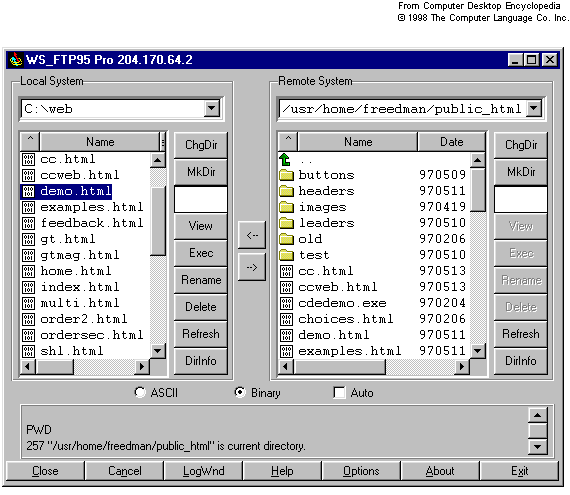
Task: Click the local DirInfo button
Action: point(201,361)
